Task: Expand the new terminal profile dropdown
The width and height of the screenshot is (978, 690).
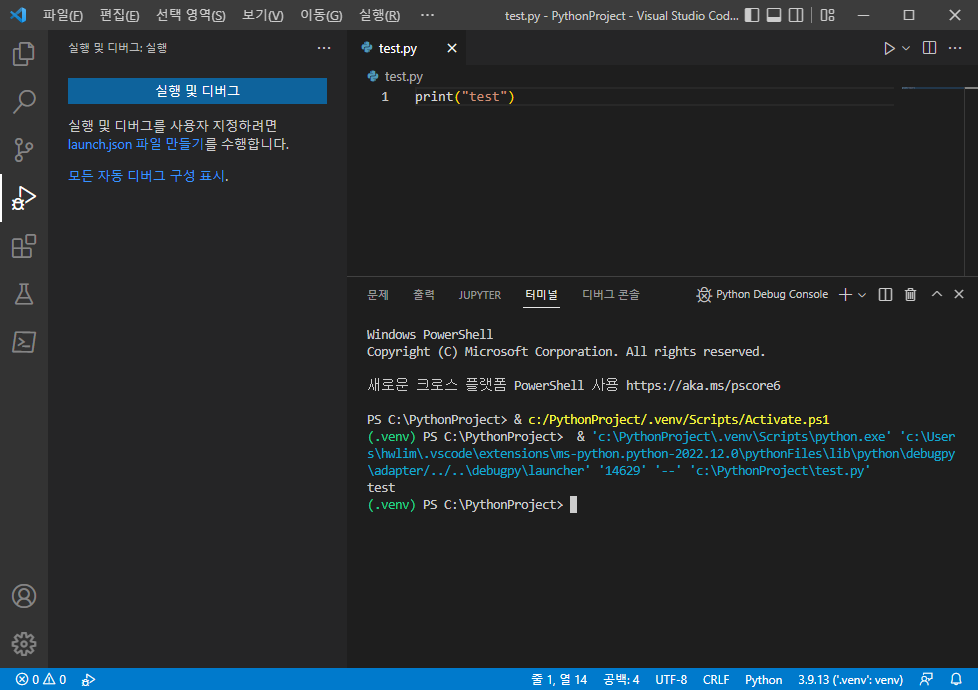Action: click(x=862, y=294)
